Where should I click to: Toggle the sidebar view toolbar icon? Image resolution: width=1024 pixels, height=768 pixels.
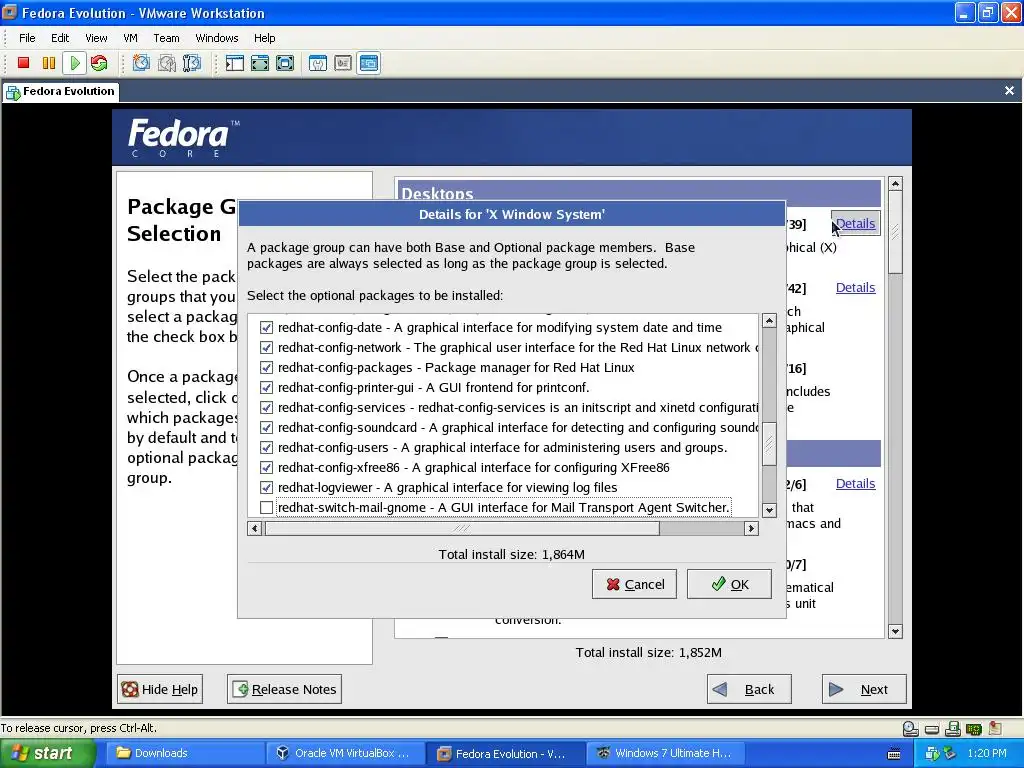point(234,63)
